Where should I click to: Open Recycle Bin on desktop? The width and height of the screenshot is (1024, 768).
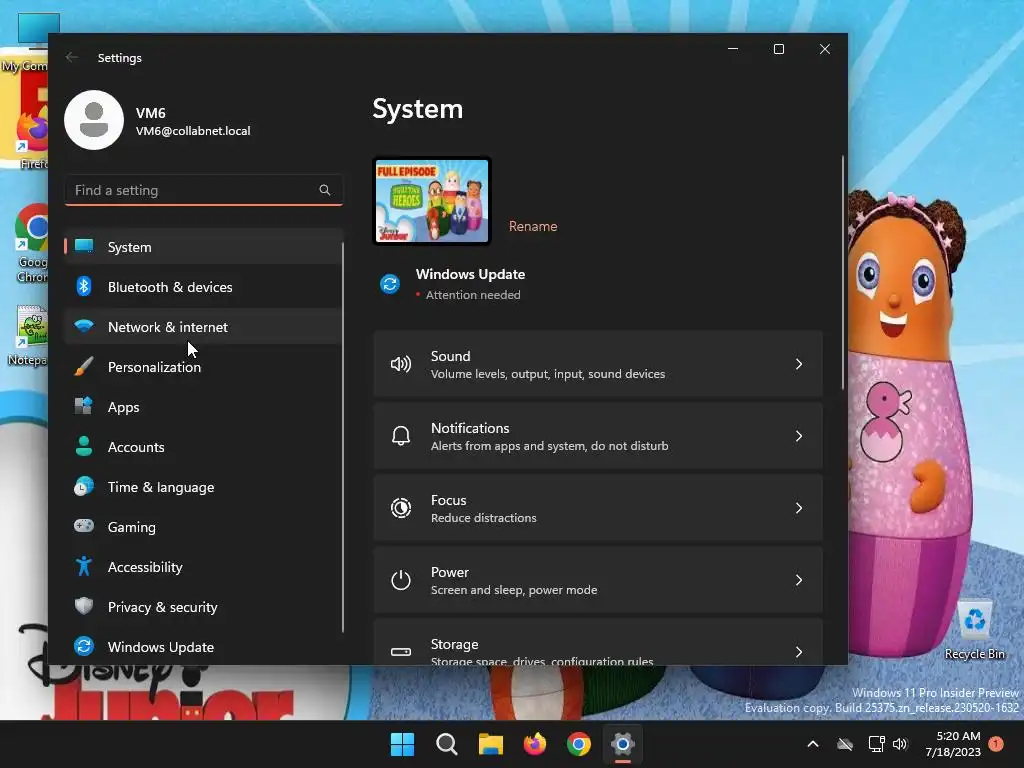(974, 630)
